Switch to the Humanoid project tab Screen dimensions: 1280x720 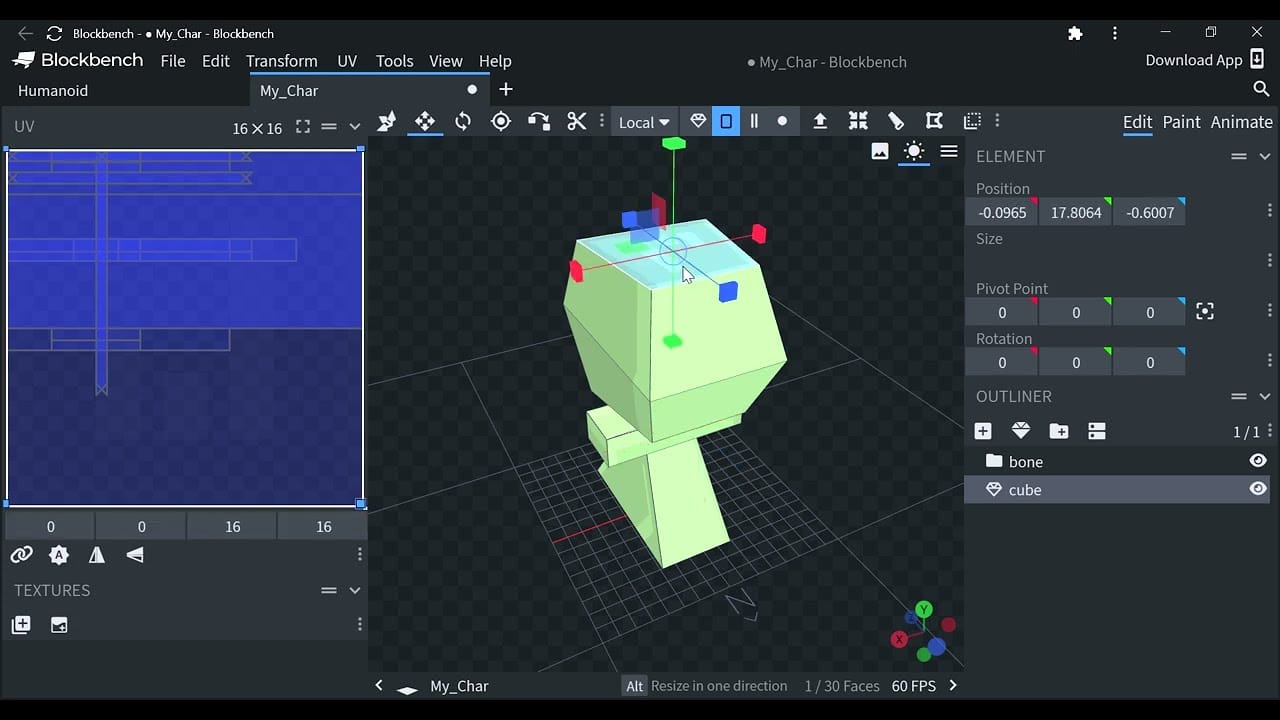click(53, 90)
